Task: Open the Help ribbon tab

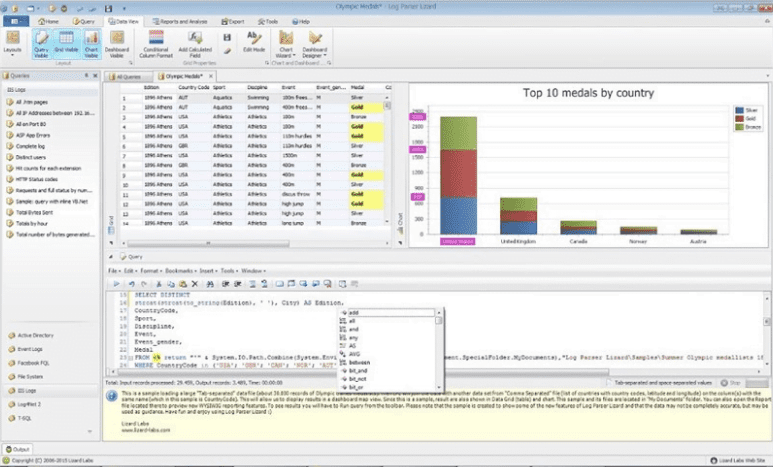Action: point(301,22)
